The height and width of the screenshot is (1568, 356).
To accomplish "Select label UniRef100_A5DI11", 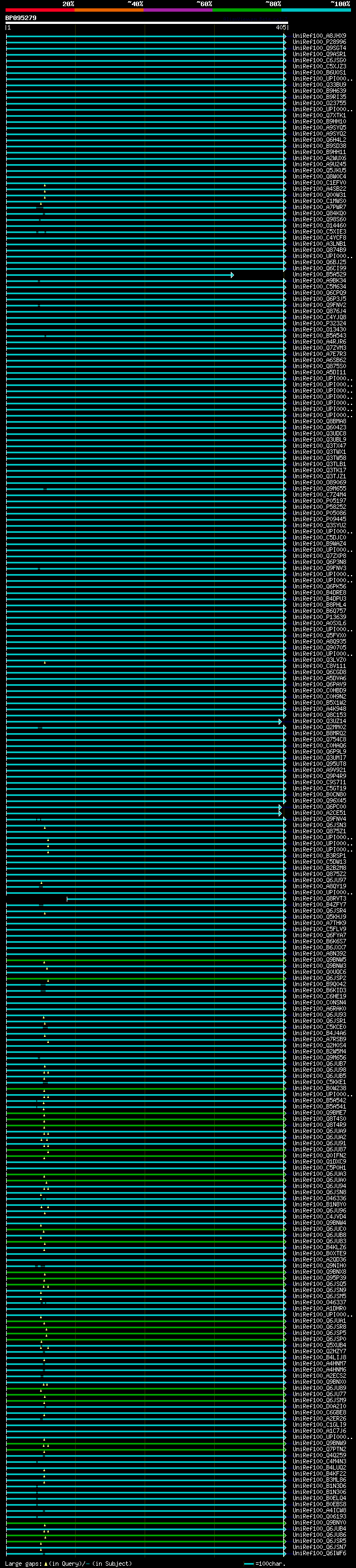I will pos(319,373).
